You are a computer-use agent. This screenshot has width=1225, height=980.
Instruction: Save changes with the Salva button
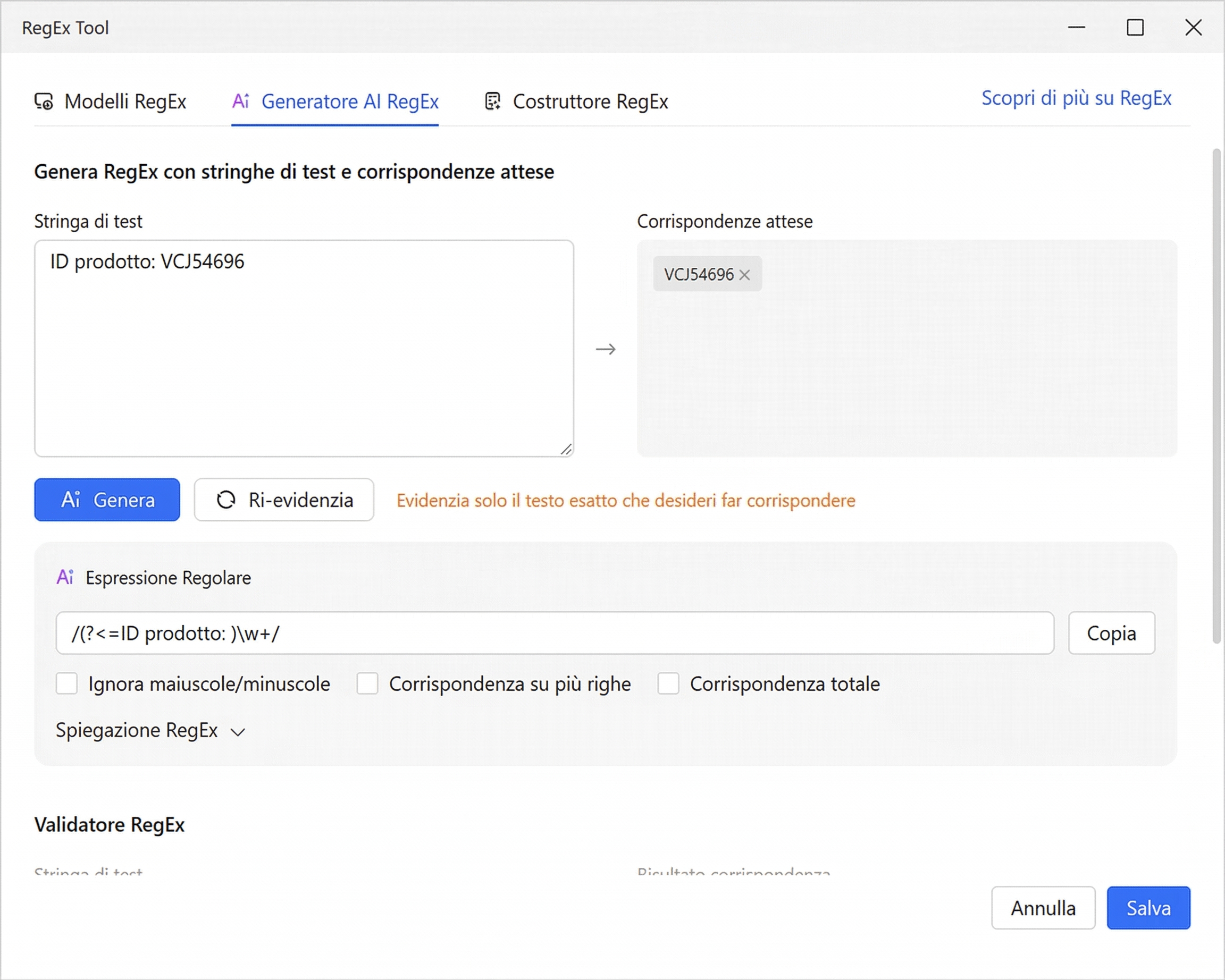pos(1148,908)
